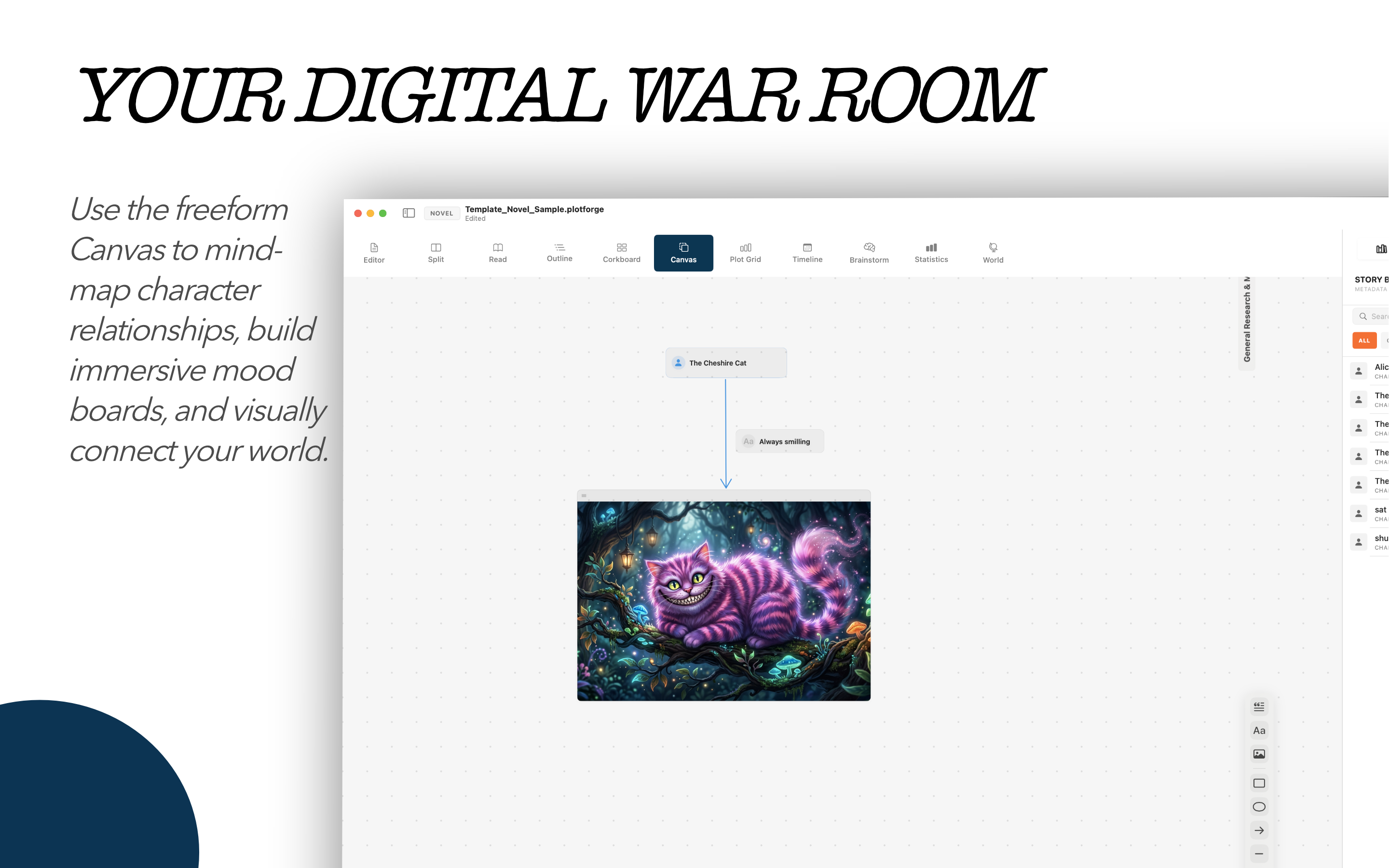Screen dimensions: 1389x868
Task: Open the story bible books icon
Action: 1381,248
